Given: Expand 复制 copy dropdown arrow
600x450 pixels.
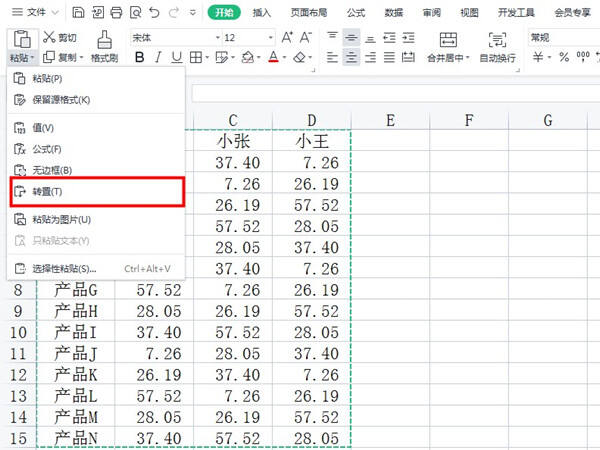Looking at the screenshot, I should (82, 58).
